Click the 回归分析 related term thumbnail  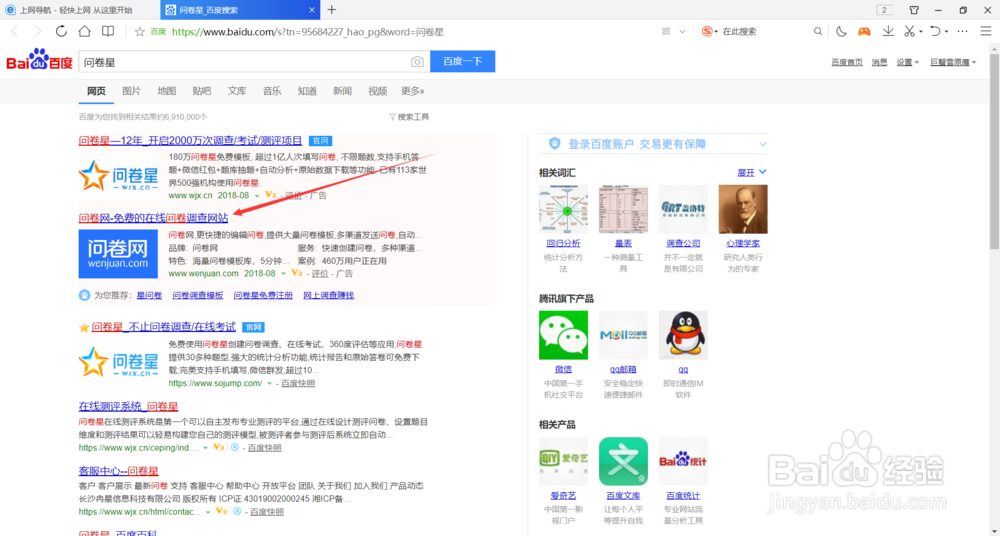pyautogui.click(x=563, y=209)
